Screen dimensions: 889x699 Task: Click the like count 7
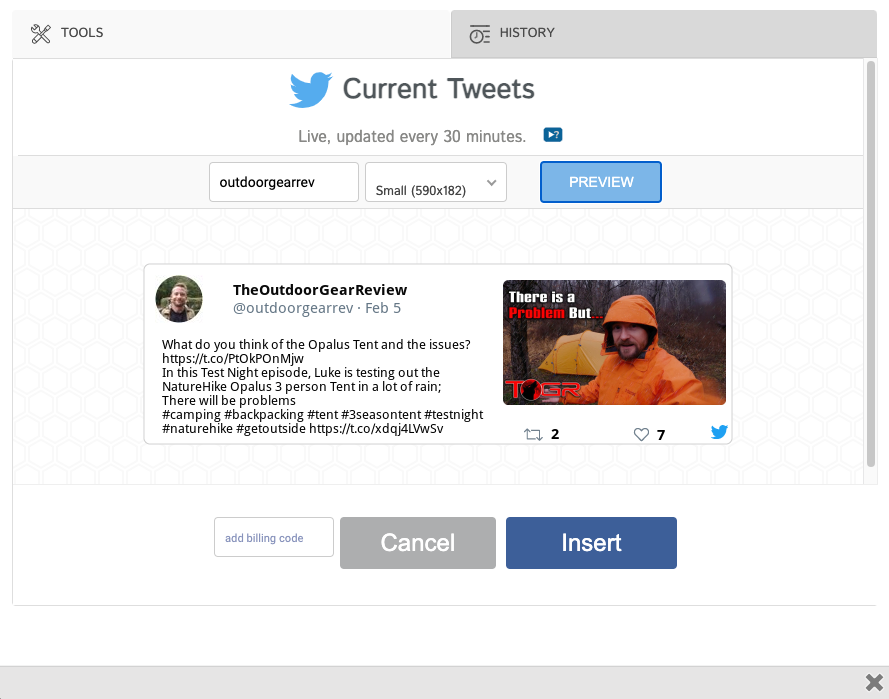pyautogui.click(x=661, y=435)
